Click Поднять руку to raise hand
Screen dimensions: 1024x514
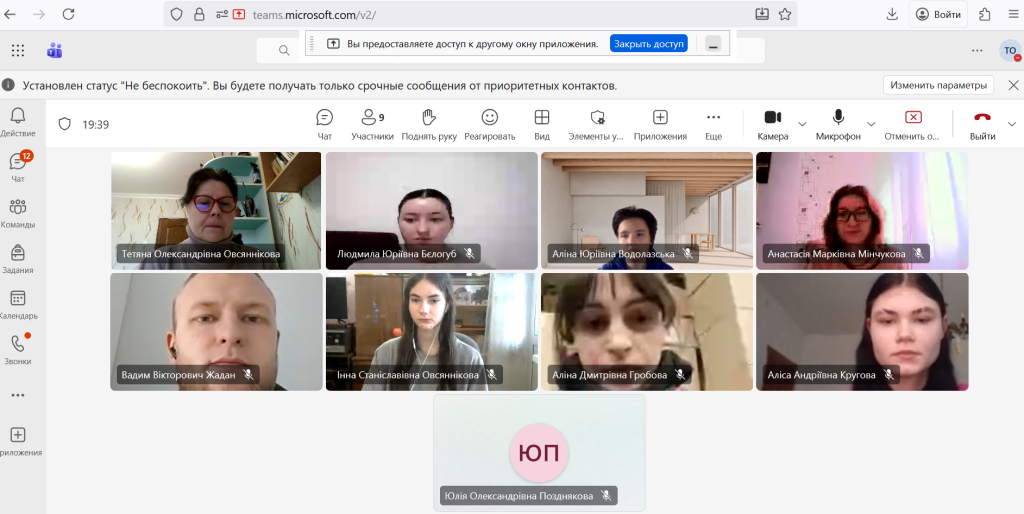429,124
